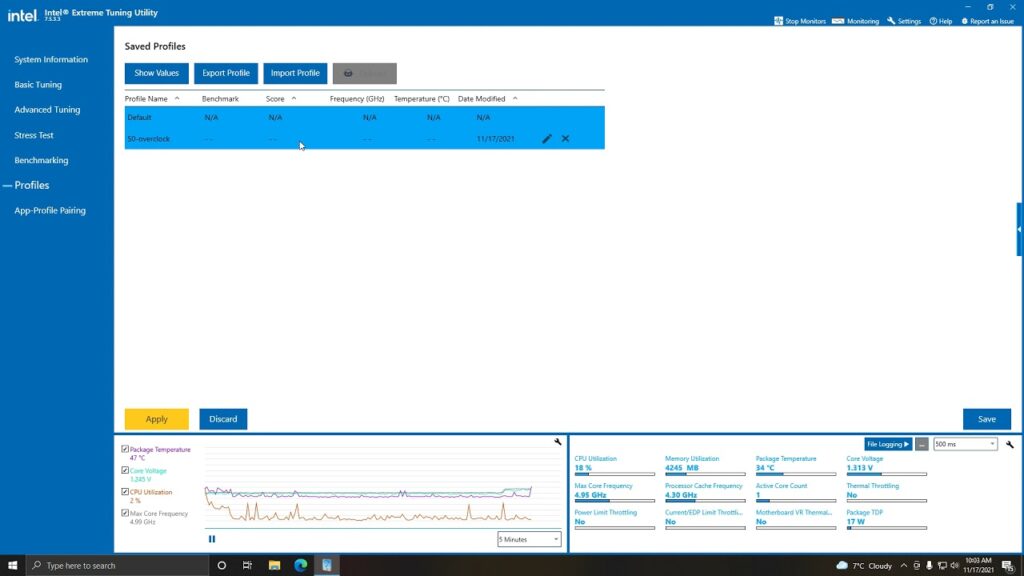The height and width of the screenshot is (576, 1024).
Task: Open Advanced Tuning in the sidebar
Action: click(x=47, y=110)
